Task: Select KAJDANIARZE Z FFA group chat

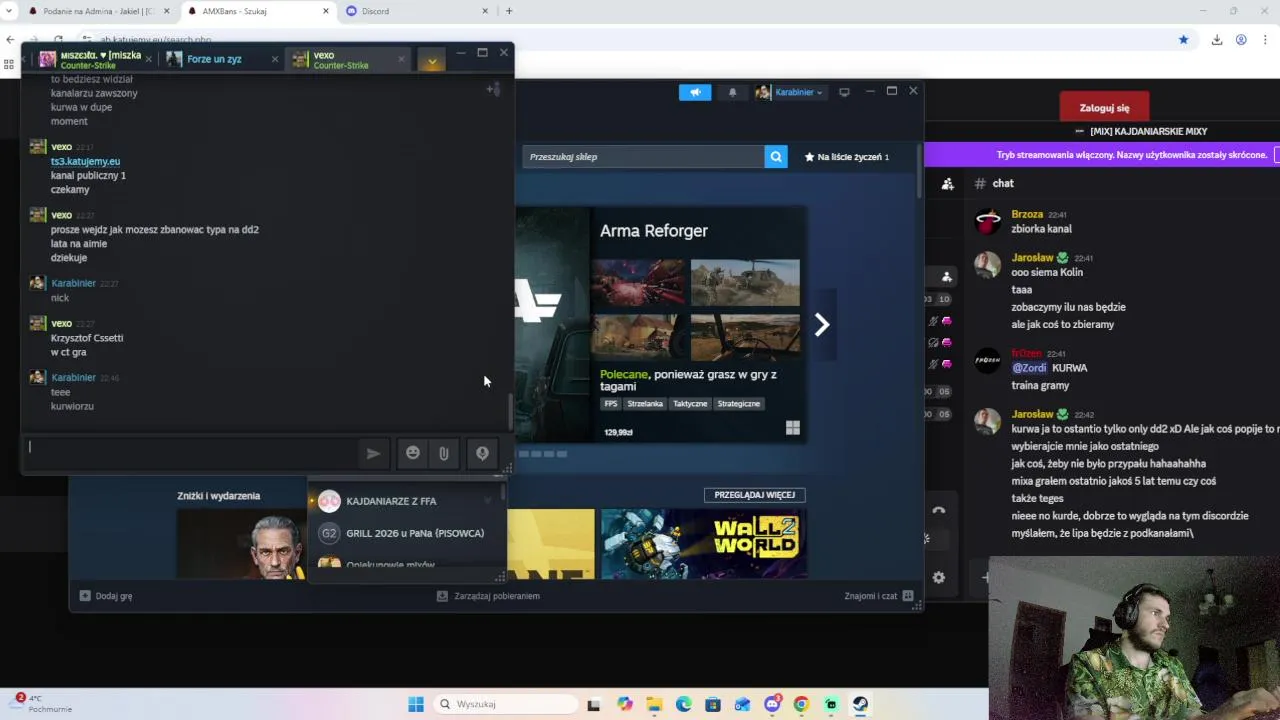Action: (405, 501)
